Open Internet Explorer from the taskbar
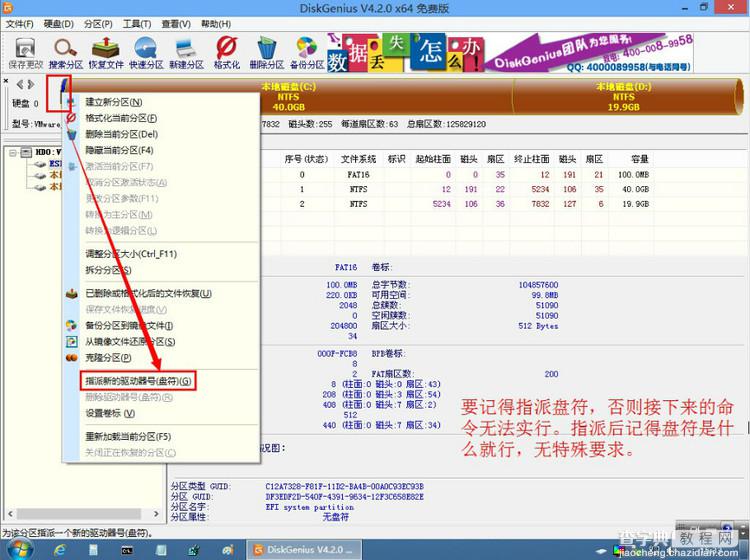750x560 pixels. point(60,550)
